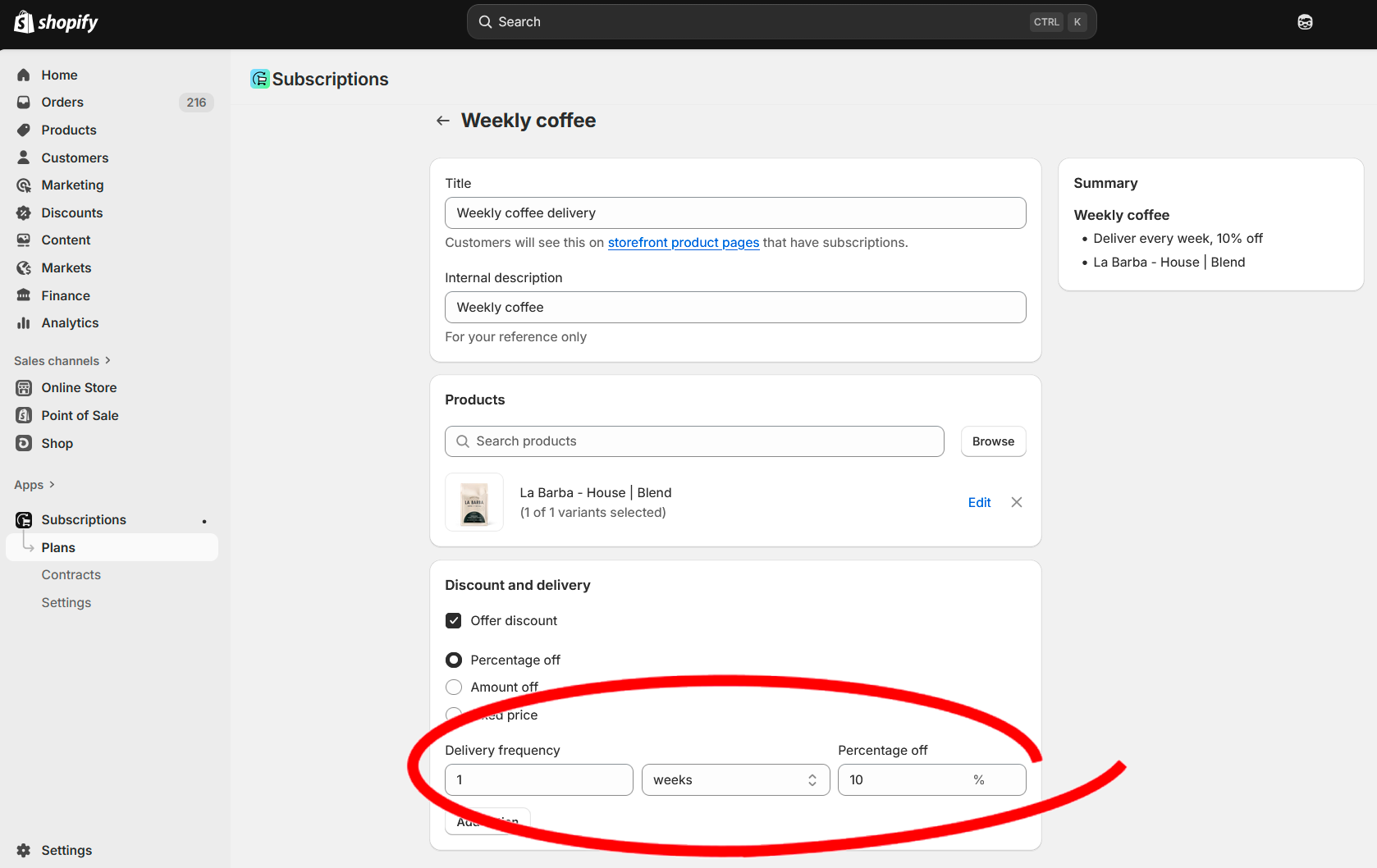
Task: Open the Home icon in sidebar
Action: (24, 75)
